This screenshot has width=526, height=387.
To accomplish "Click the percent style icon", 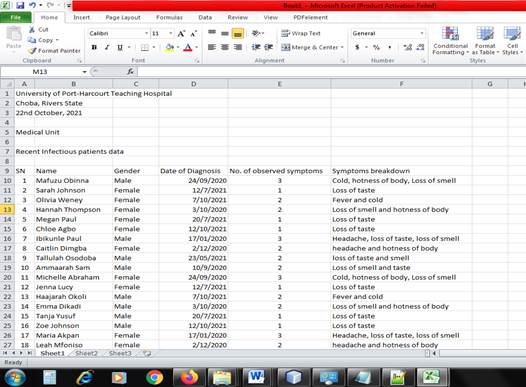I will tap(377, 47).
